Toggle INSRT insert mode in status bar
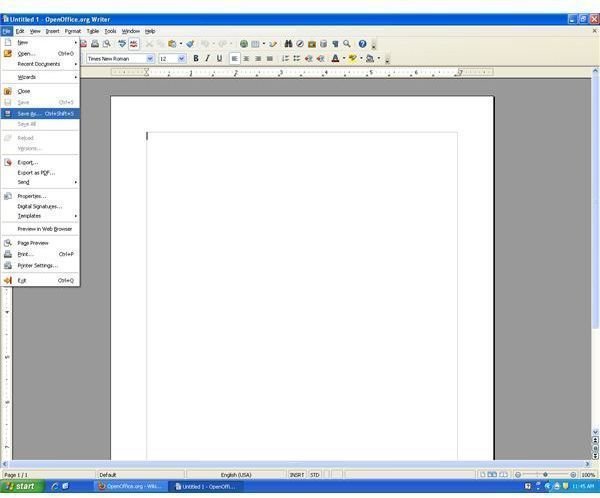The width and height of the screenshot is (600, 498). pos(297,475)
